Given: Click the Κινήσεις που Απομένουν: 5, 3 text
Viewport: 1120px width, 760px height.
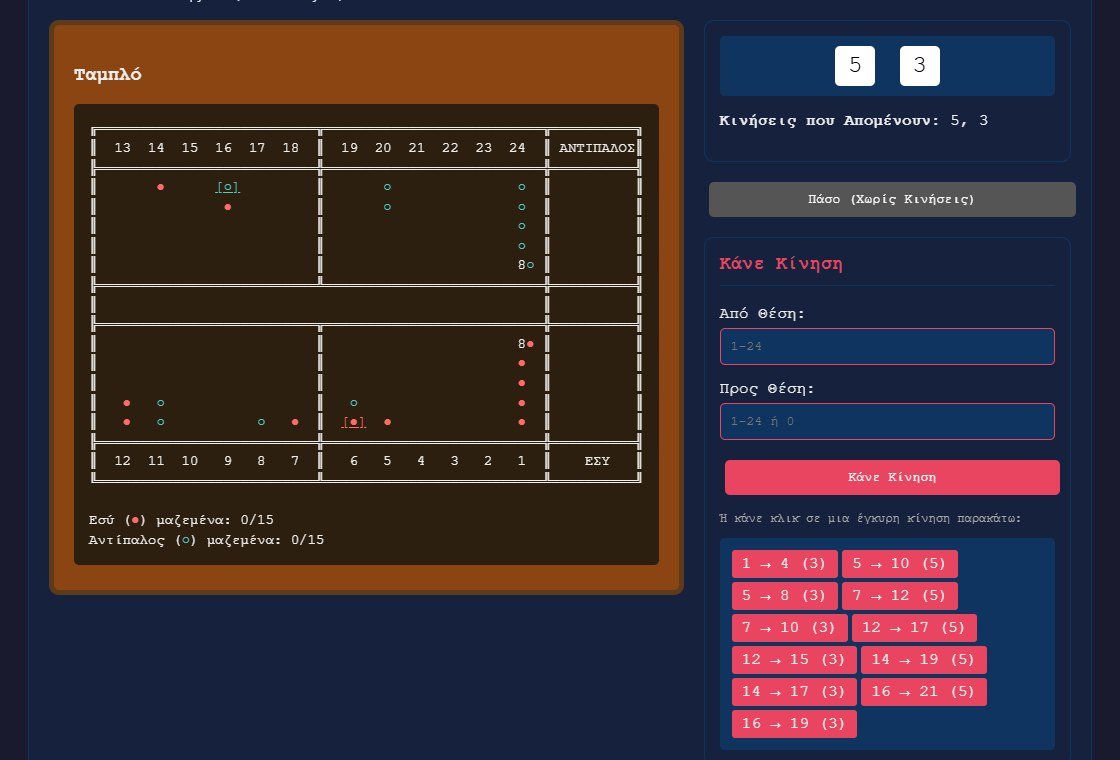Looking at the screenshot, I should tap(854, 121).
